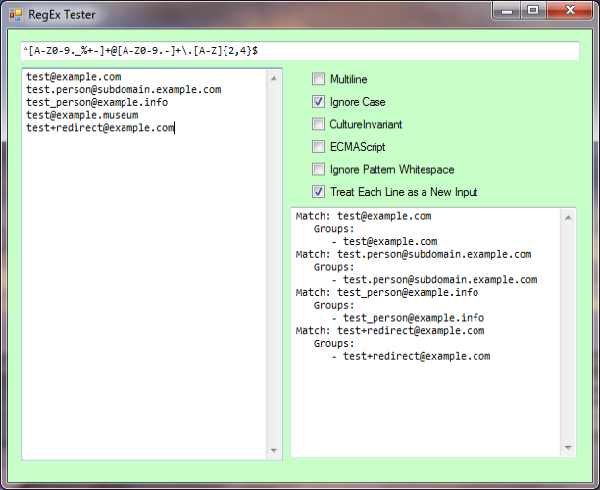
Task: Check Ignore Pattern Whitespace
Action: pos(319,170)
